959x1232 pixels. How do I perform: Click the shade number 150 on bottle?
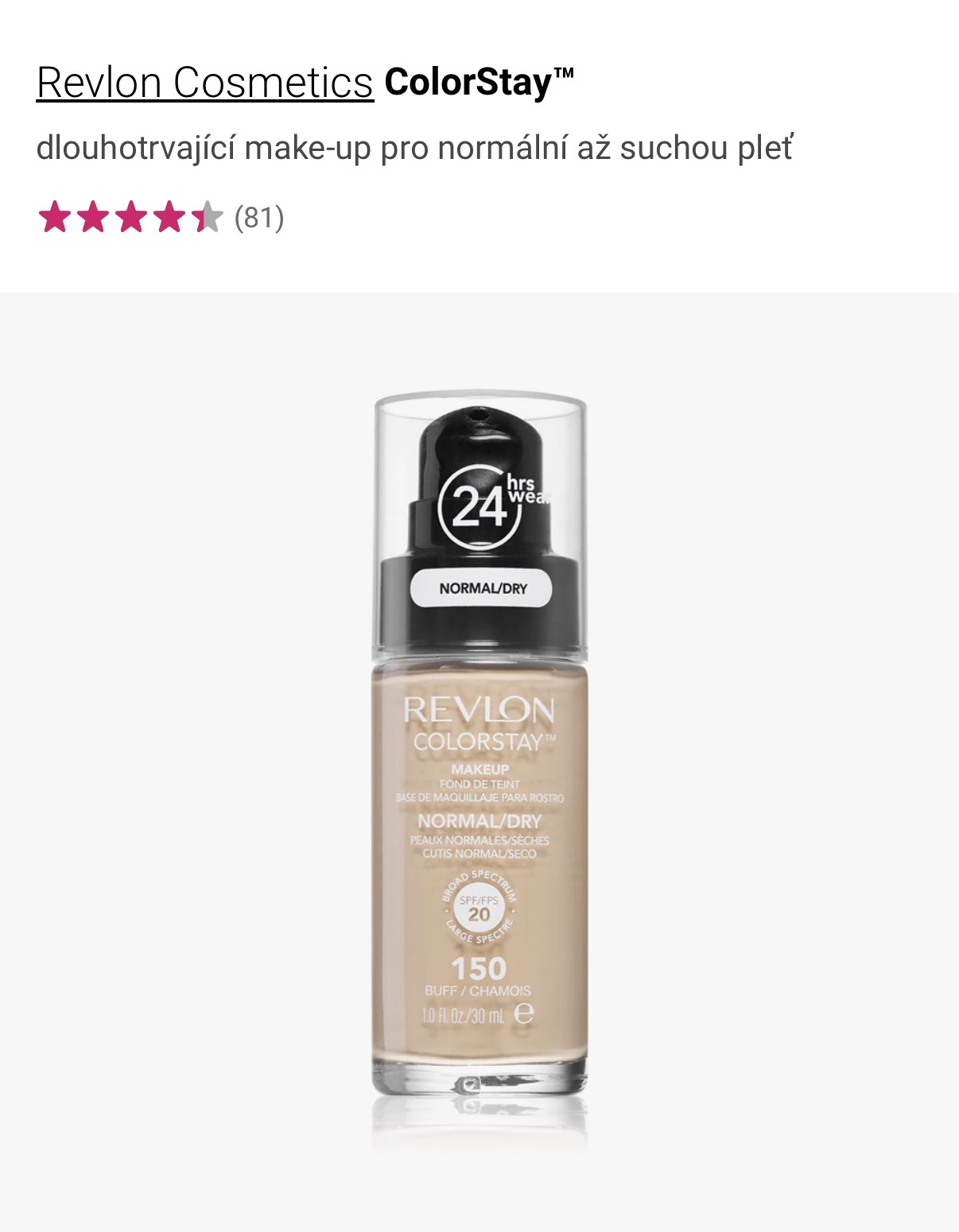[479, 969]
